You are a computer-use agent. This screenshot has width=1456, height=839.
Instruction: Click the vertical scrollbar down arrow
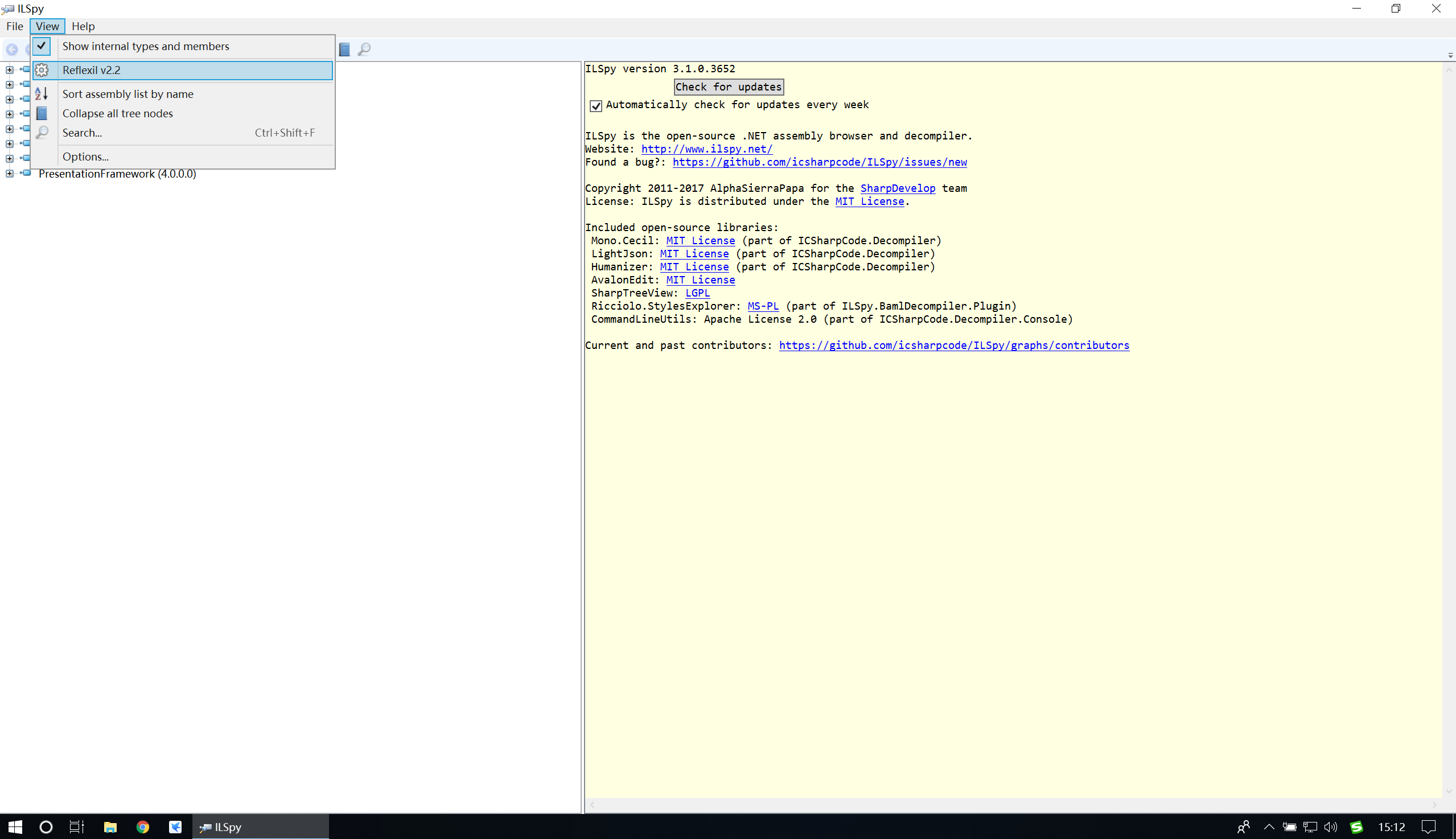(1450, 792)
